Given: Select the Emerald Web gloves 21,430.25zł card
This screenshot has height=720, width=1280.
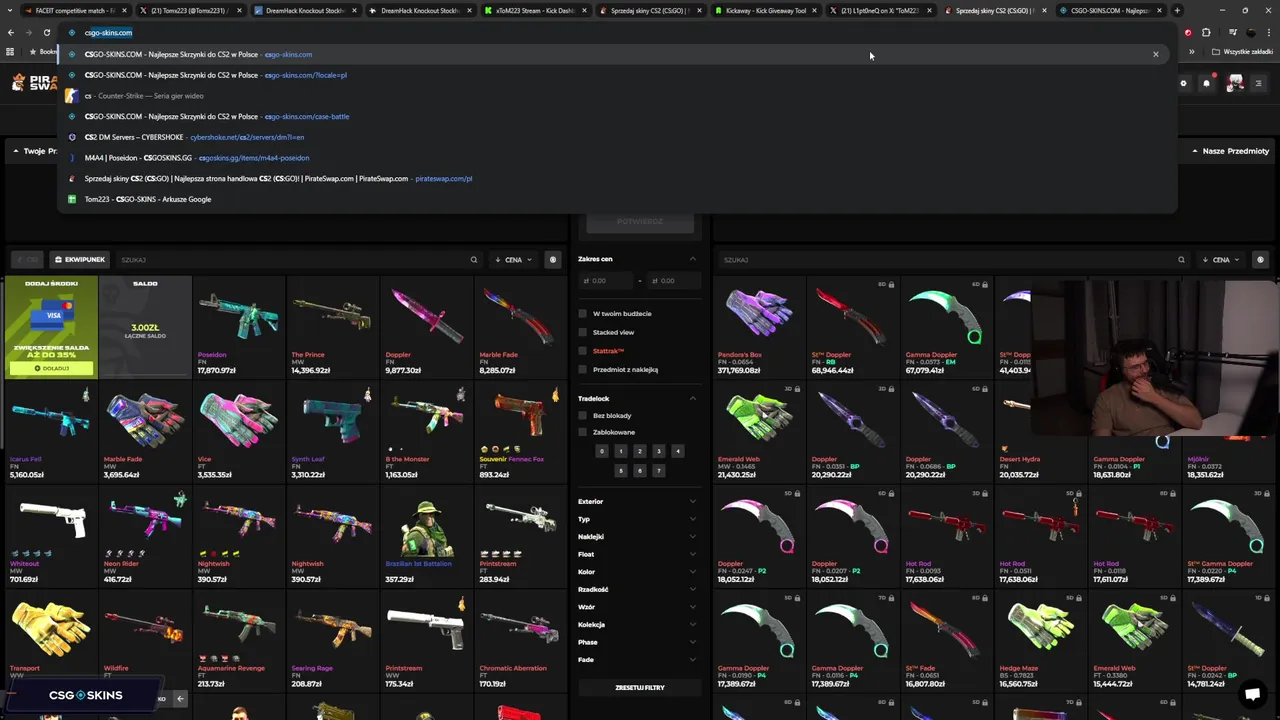Looking at the screenshot, I should (x=758, y=432).
